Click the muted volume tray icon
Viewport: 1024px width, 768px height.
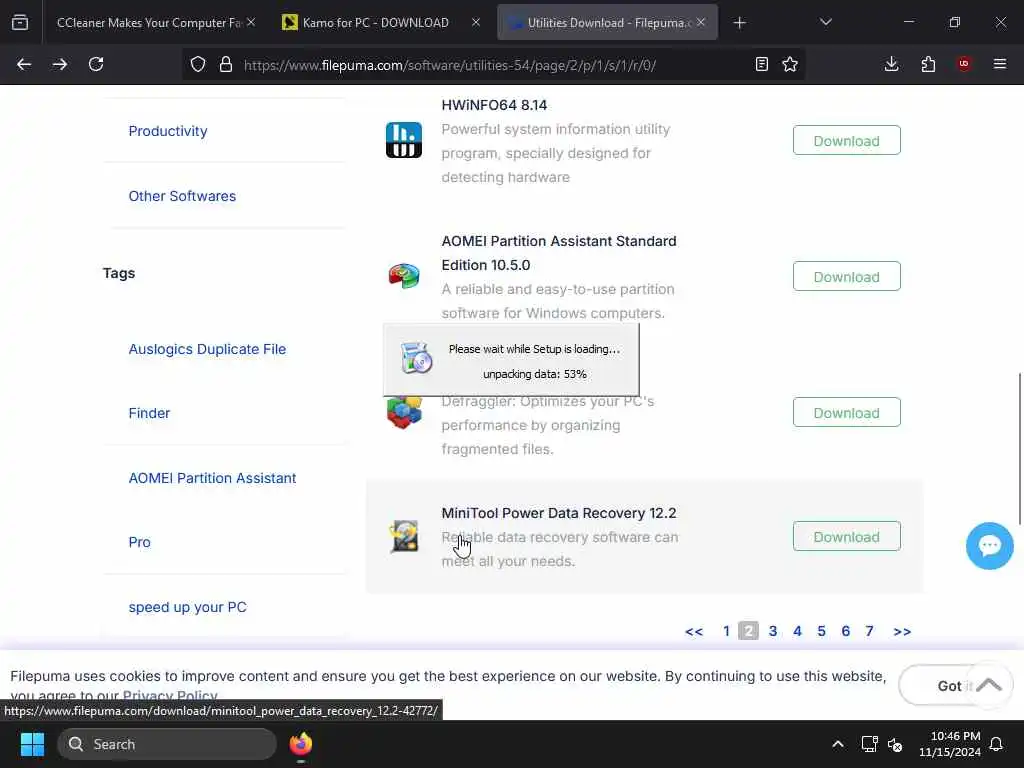point(895,744)
